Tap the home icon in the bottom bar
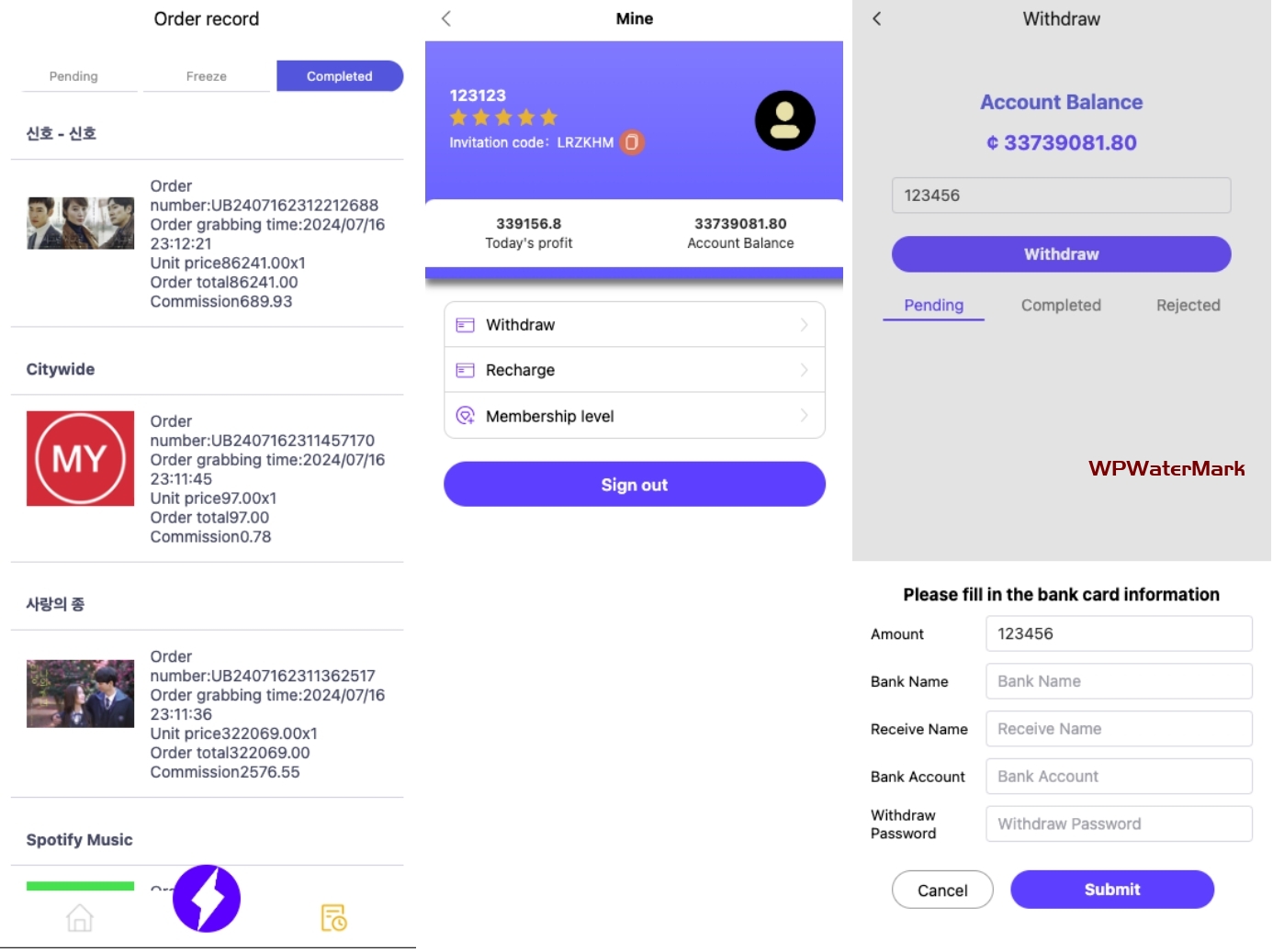Screen dimensions: 1273x952 80,917
